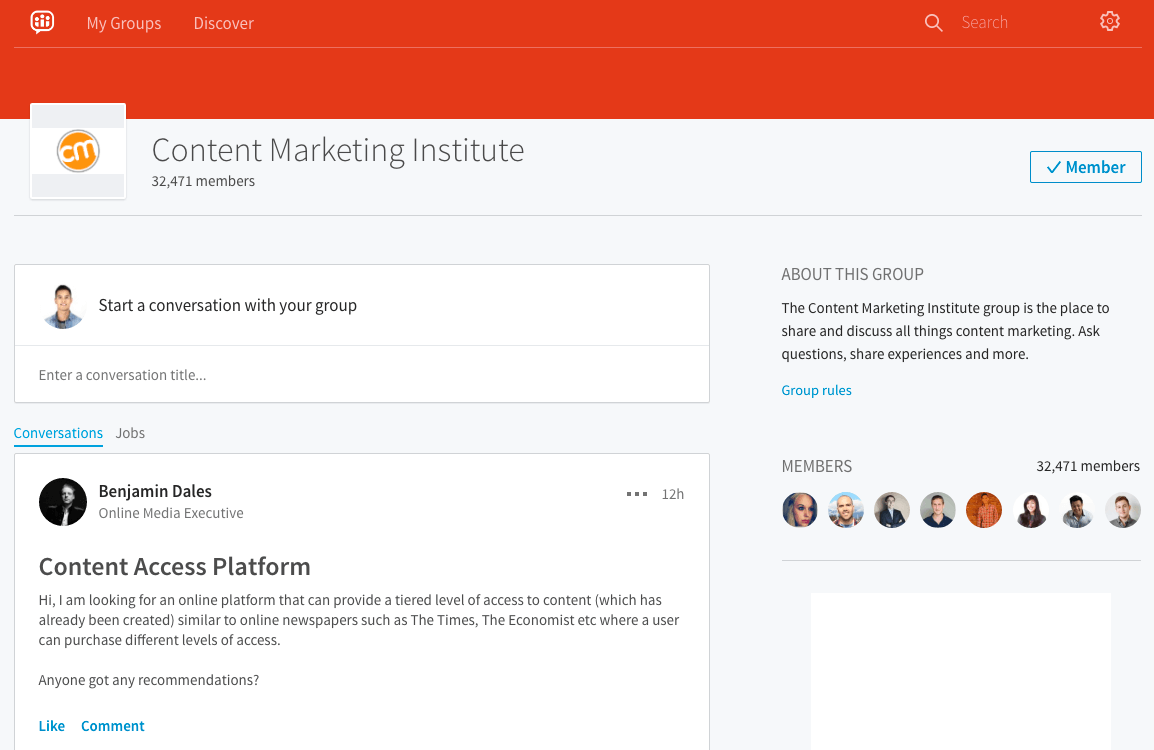This screenshot has width=1154, height=750.
Task: Open the eighth member avatar of the man in a gray suit
Action: click(1123, 510)
